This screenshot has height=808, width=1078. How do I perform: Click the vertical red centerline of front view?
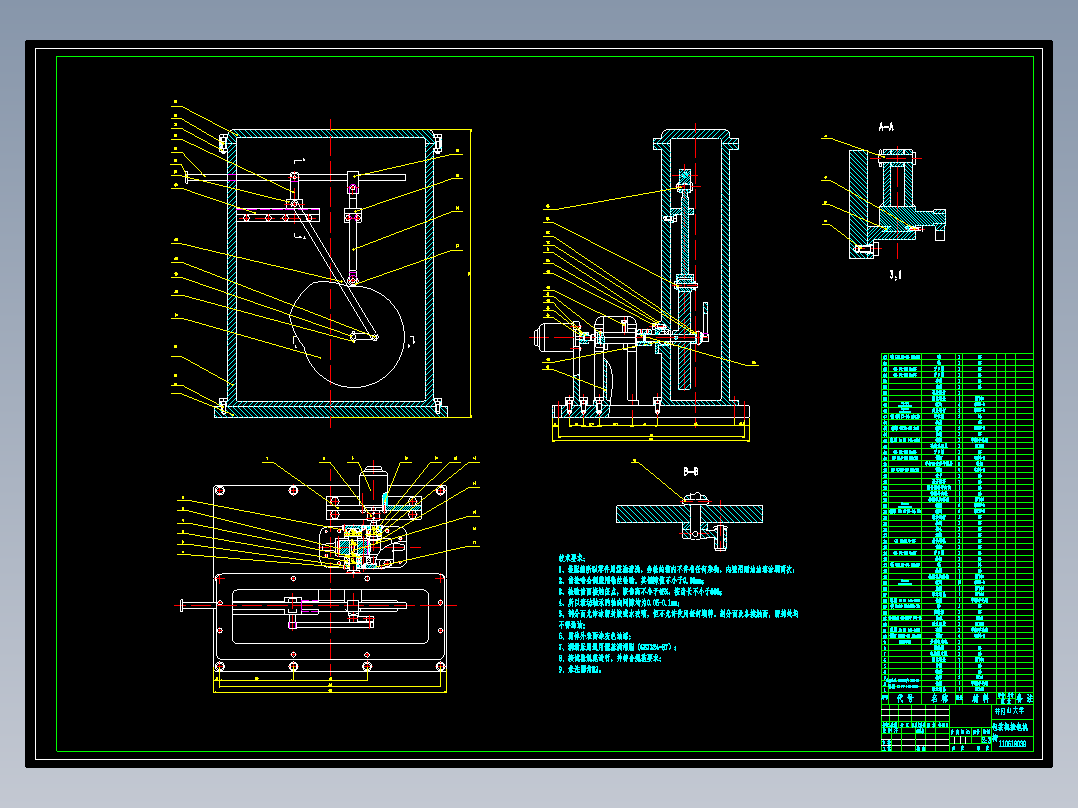(x=331, y=272)
